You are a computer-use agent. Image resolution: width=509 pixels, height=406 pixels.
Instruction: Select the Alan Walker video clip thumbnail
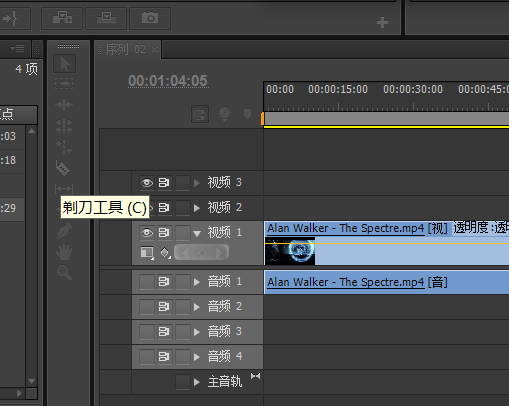coord(290,251)
